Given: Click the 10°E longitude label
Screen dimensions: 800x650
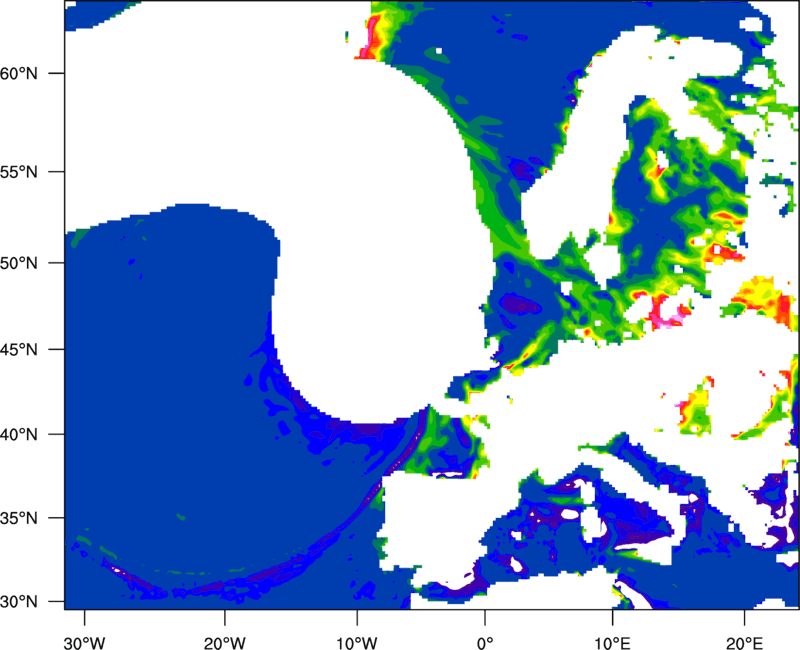Looking at the screenshot, I should click(612, 643).
